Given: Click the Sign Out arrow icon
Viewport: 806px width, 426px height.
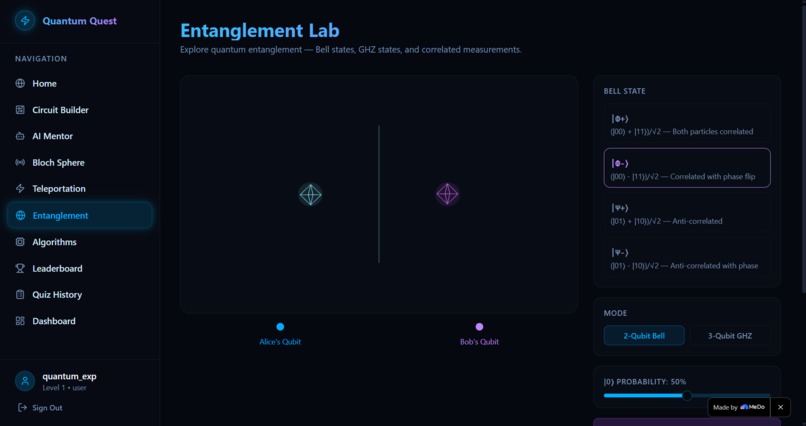Looking at the screenshot, I should tap(22, 408).
